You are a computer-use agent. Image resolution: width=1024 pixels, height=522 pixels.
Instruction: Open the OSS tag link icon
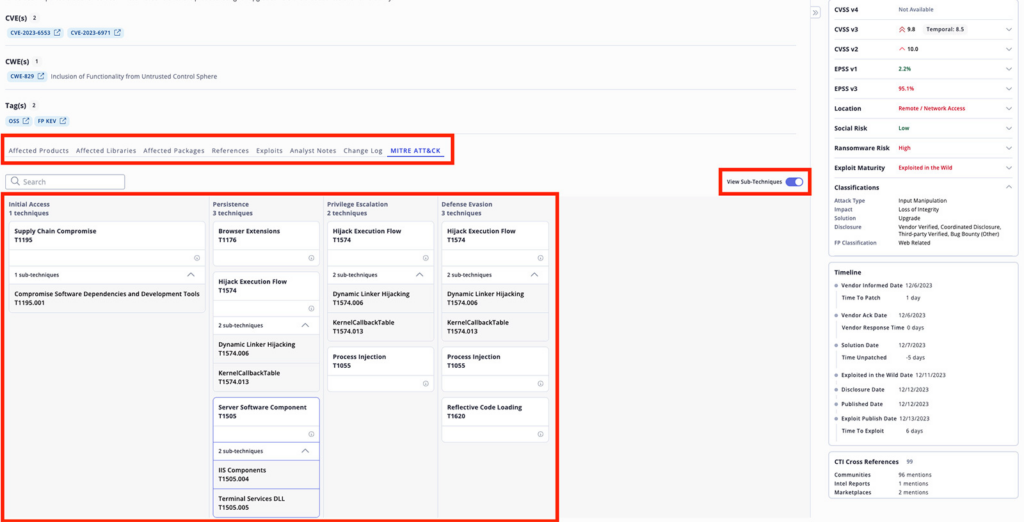point(26,121)
